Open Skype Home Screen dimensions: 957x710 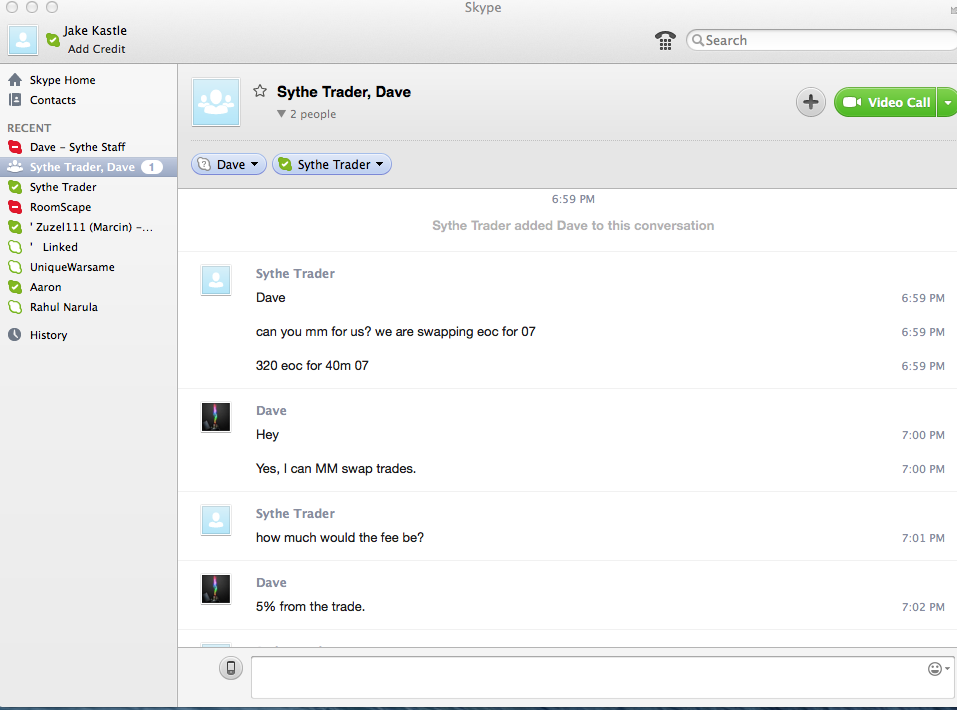[62, 80]
